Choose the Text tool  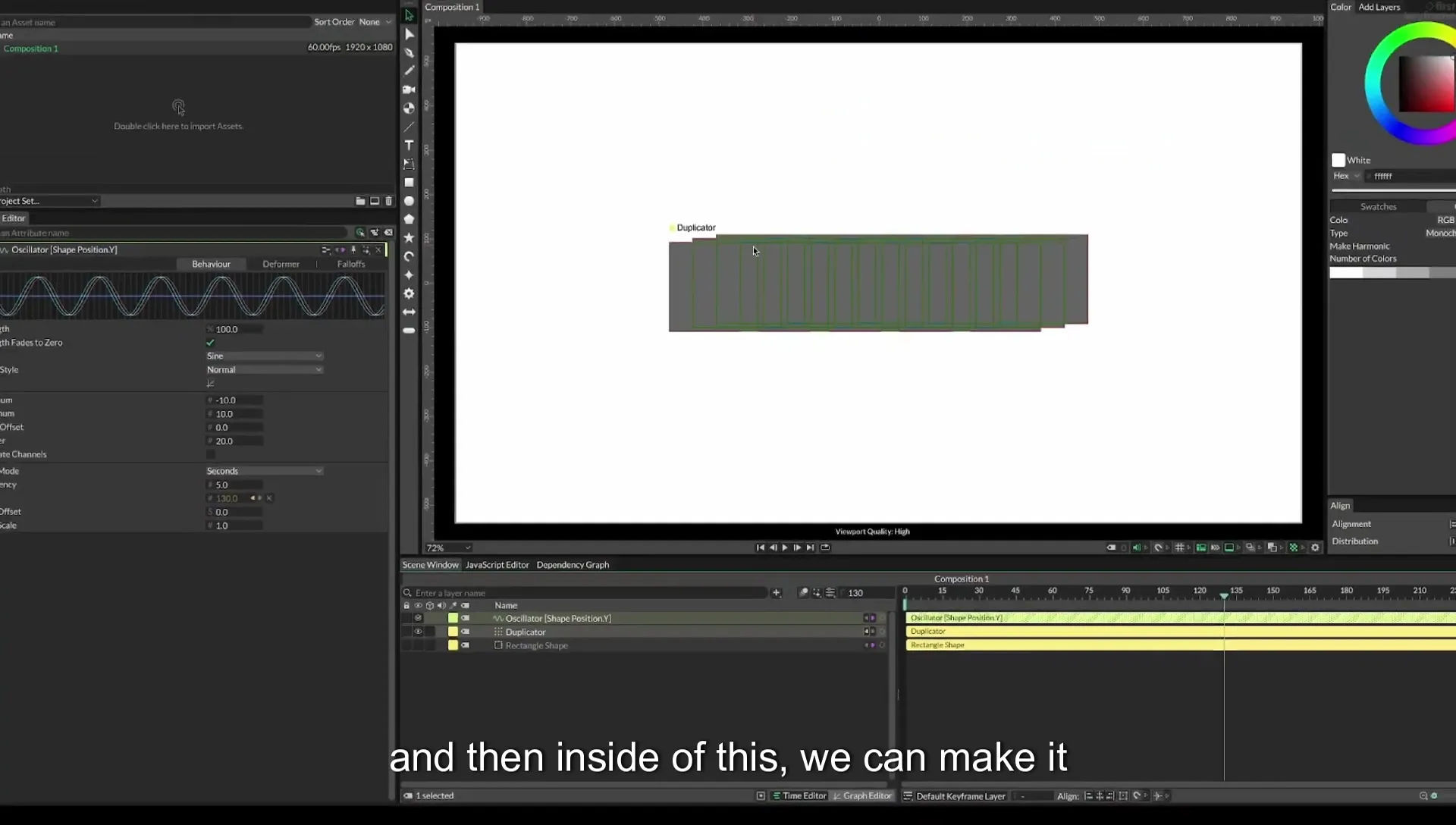(409, 146)
